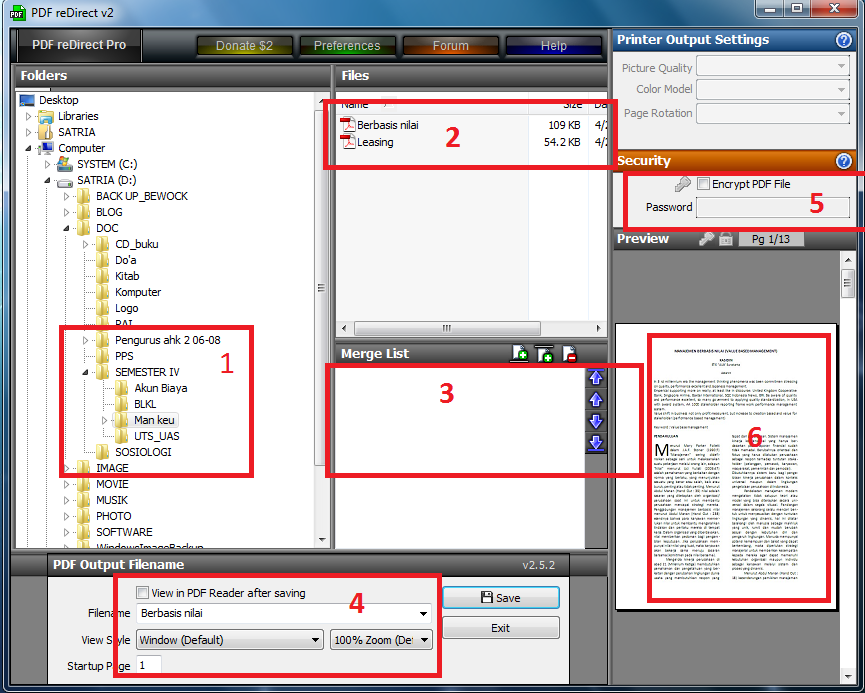Open the 100% Zoom dropdown
The image size is (865, 693).
tap(381, 640)
